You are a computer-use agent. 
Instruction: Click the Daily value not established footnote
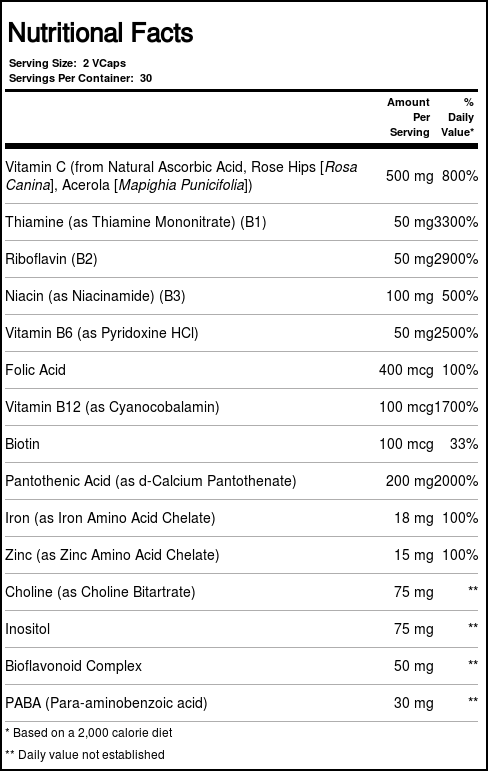85,754
